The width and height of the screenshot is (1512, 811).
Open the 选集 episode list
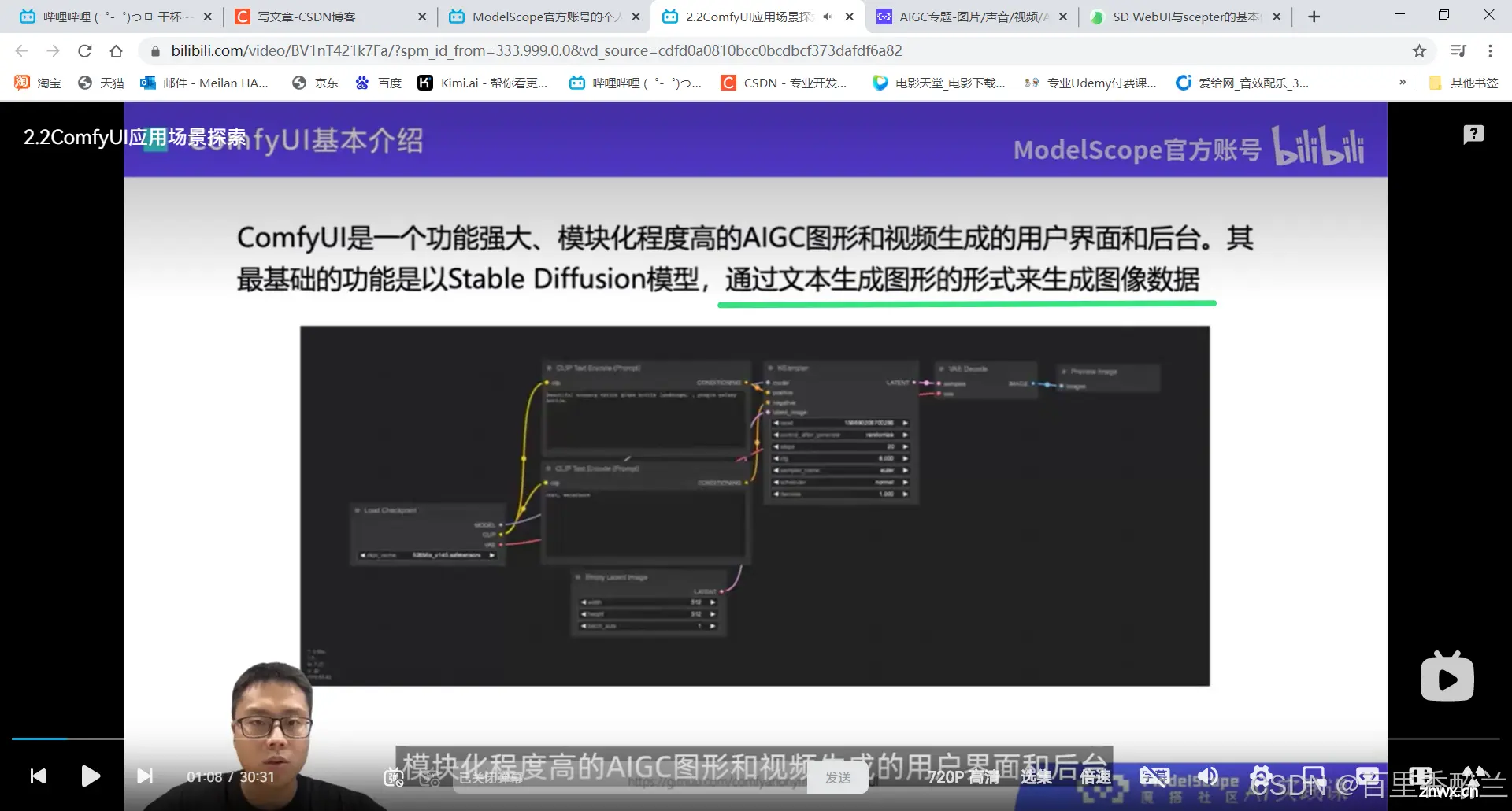point(1036,777)
